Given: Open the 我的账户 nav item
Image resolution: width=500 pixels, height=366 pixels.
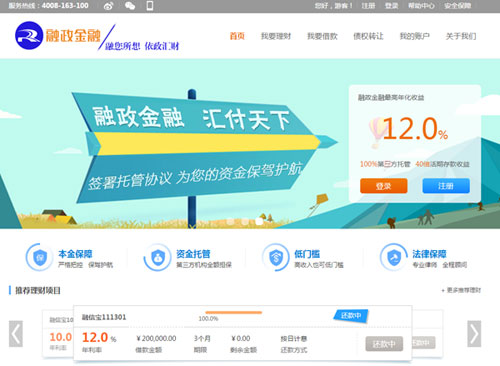Looking at the screenshot, I should [x=415, y=36].
